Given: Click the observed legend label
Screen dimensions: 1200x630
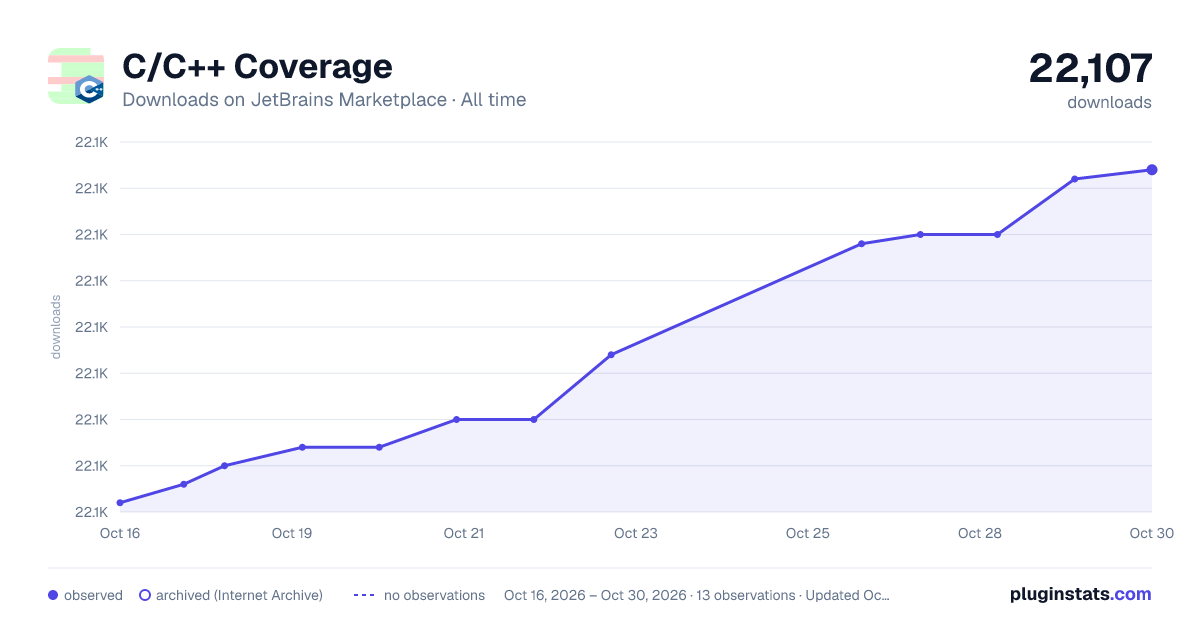Looking at the screenshot, I should coord(93,595).
